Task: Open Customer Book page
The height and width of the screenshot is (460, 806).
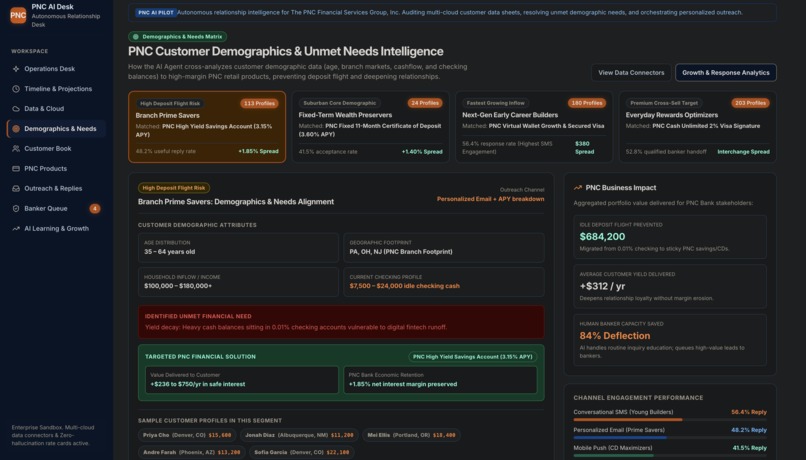Action: tap(57, 149)
